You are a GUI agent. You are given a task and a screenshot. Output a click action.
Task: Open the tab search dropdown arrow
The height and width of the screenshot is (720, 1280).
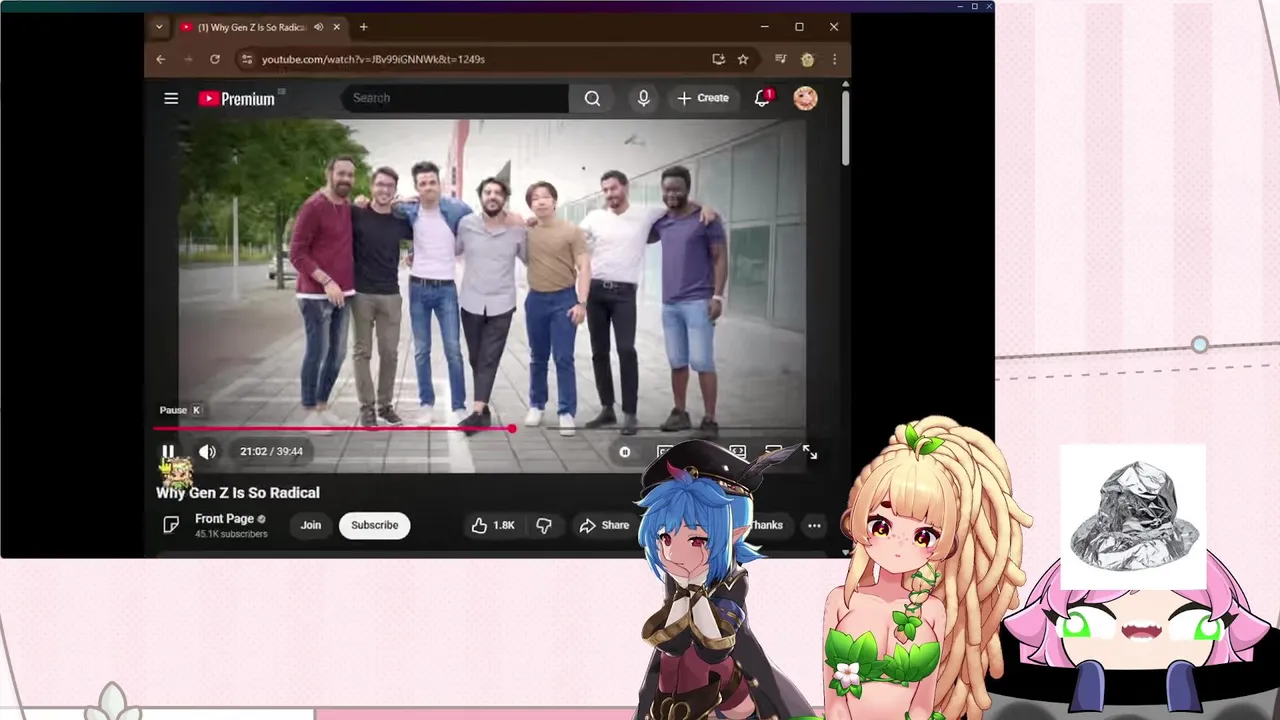tap(159, 27)
